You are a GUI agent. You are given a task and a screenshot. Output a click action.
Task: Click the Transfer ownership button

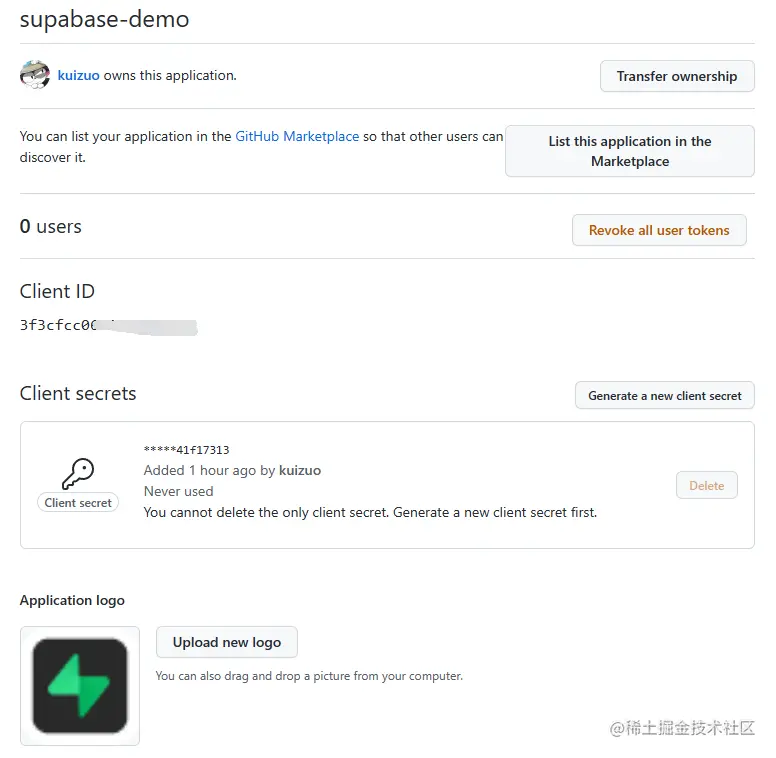(677, 76)
